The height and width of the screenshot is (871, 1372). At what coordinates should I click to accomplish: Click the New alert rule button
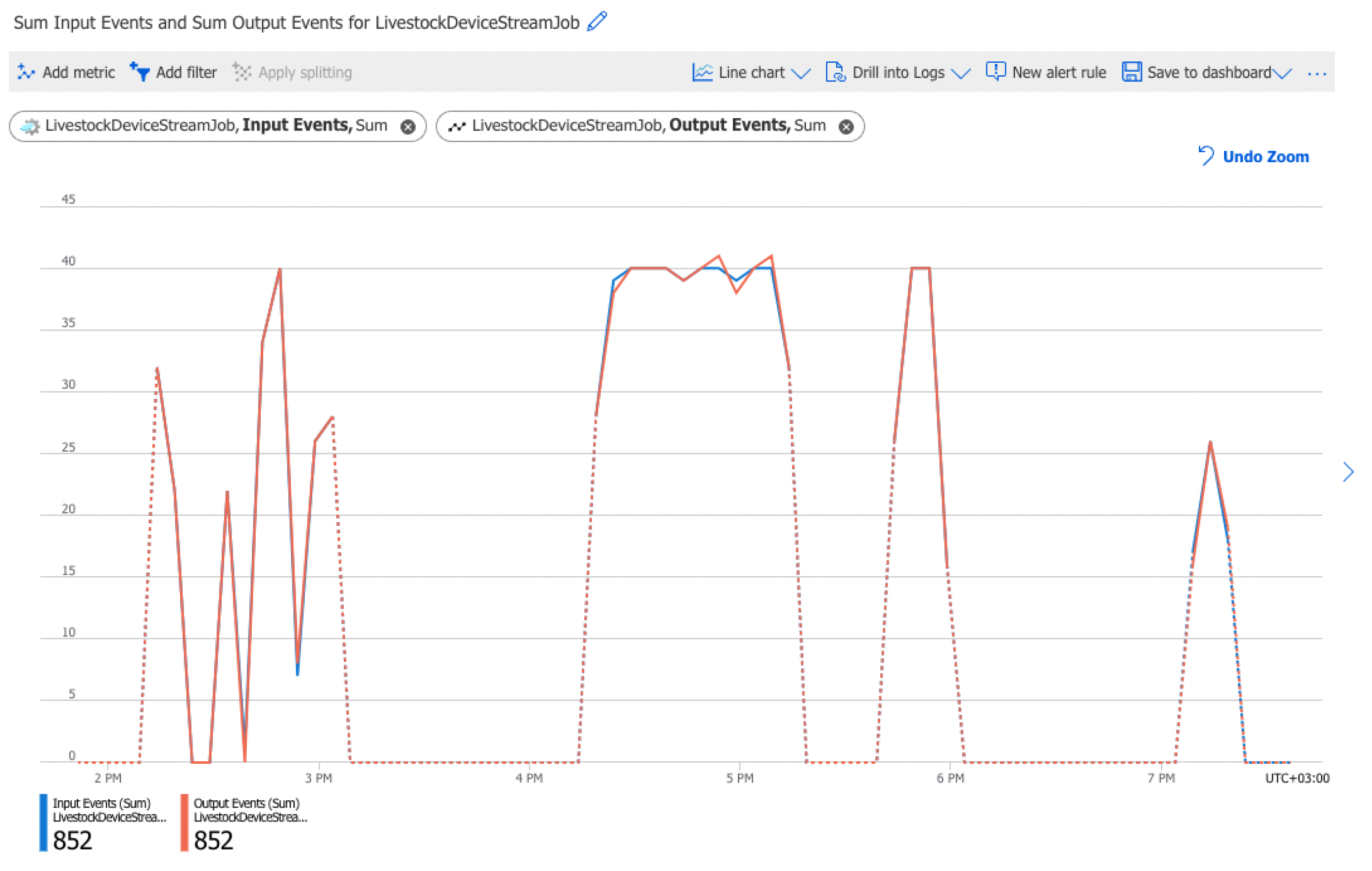click(1059, 72)
